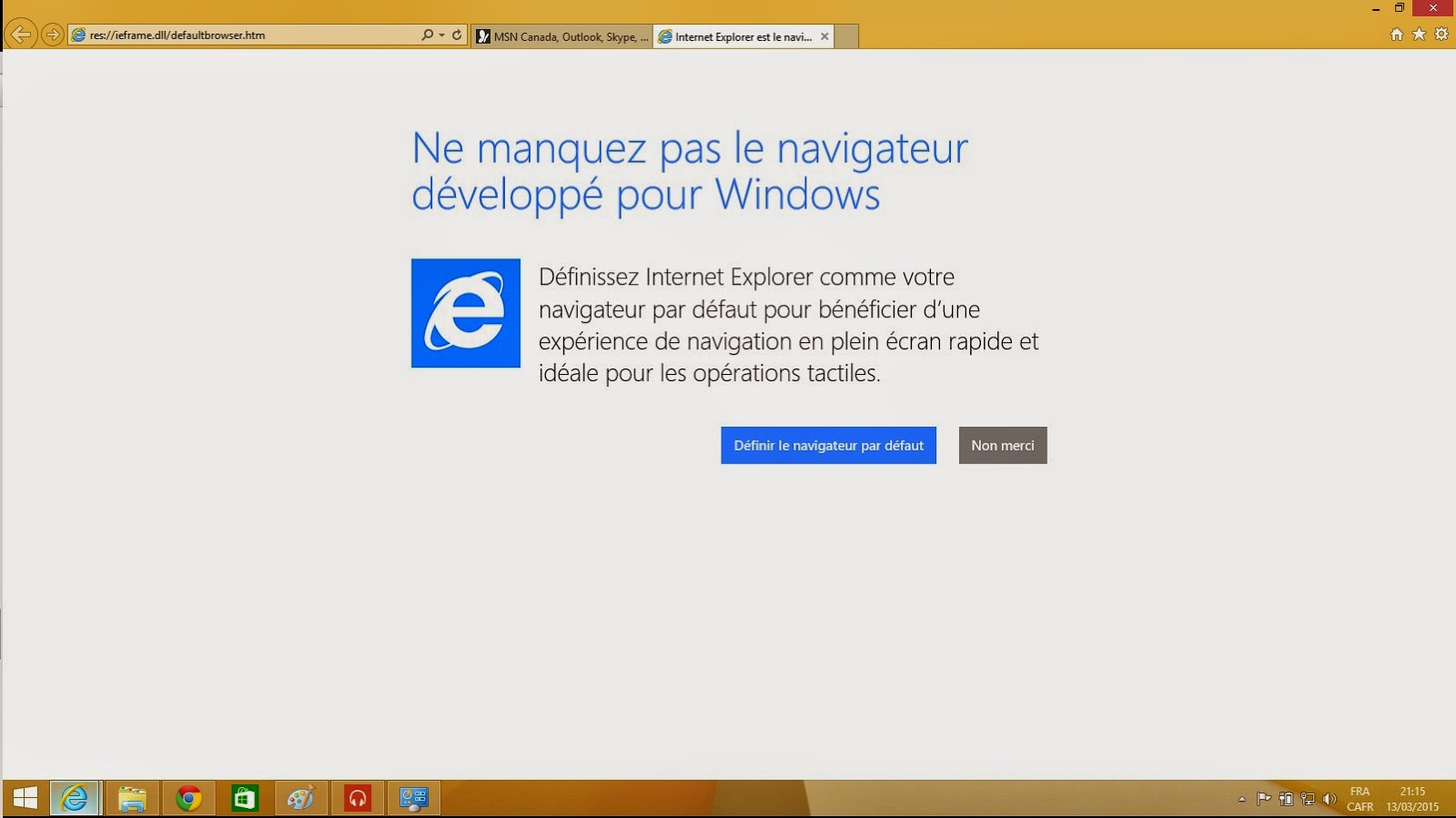Minimize the Internet Explorer window
Viewport: 1456px width, 818px height.
[x=1376, y=8]
